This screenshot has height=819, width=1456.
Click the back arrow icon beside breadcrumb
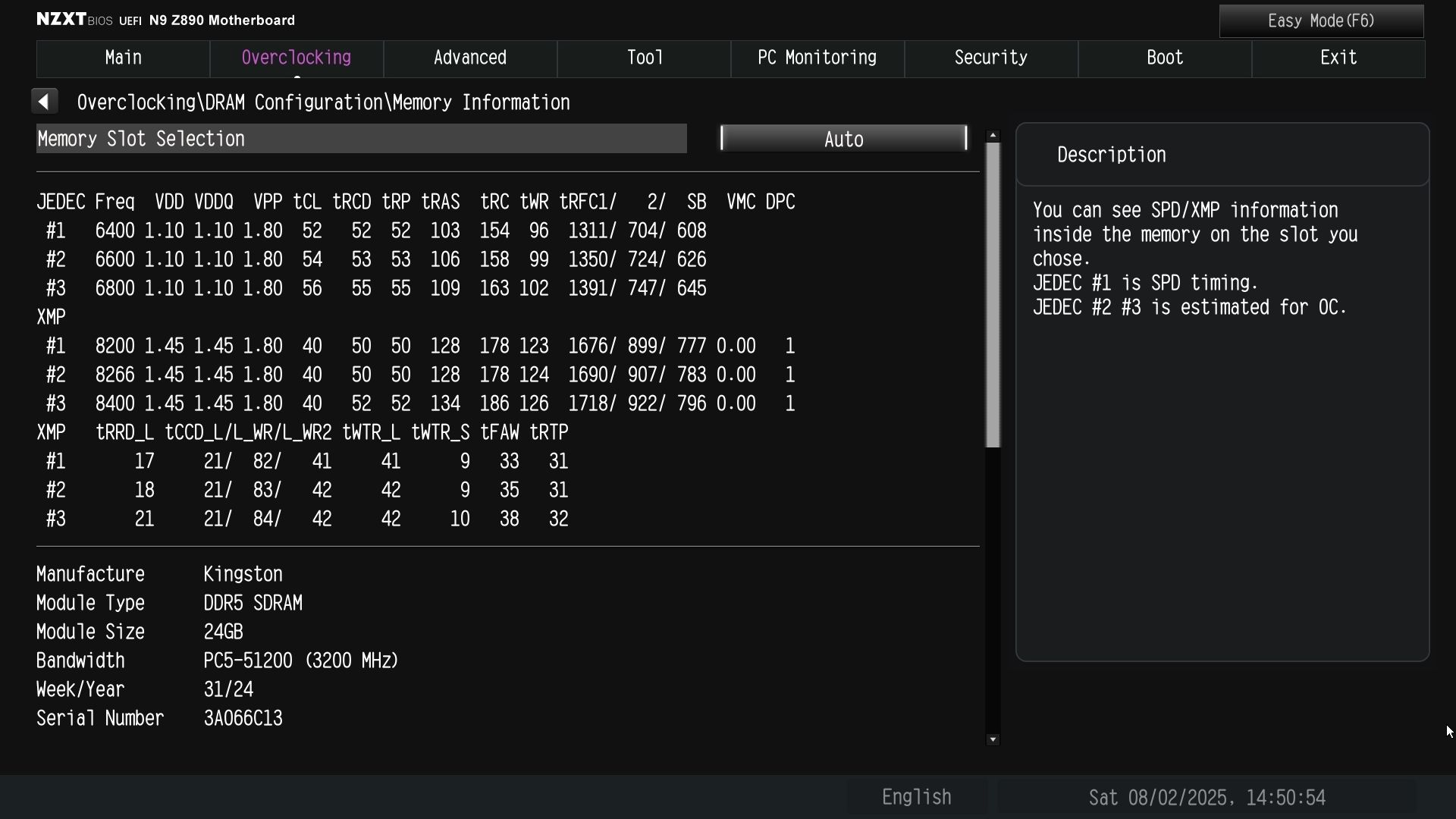(44, 102)
